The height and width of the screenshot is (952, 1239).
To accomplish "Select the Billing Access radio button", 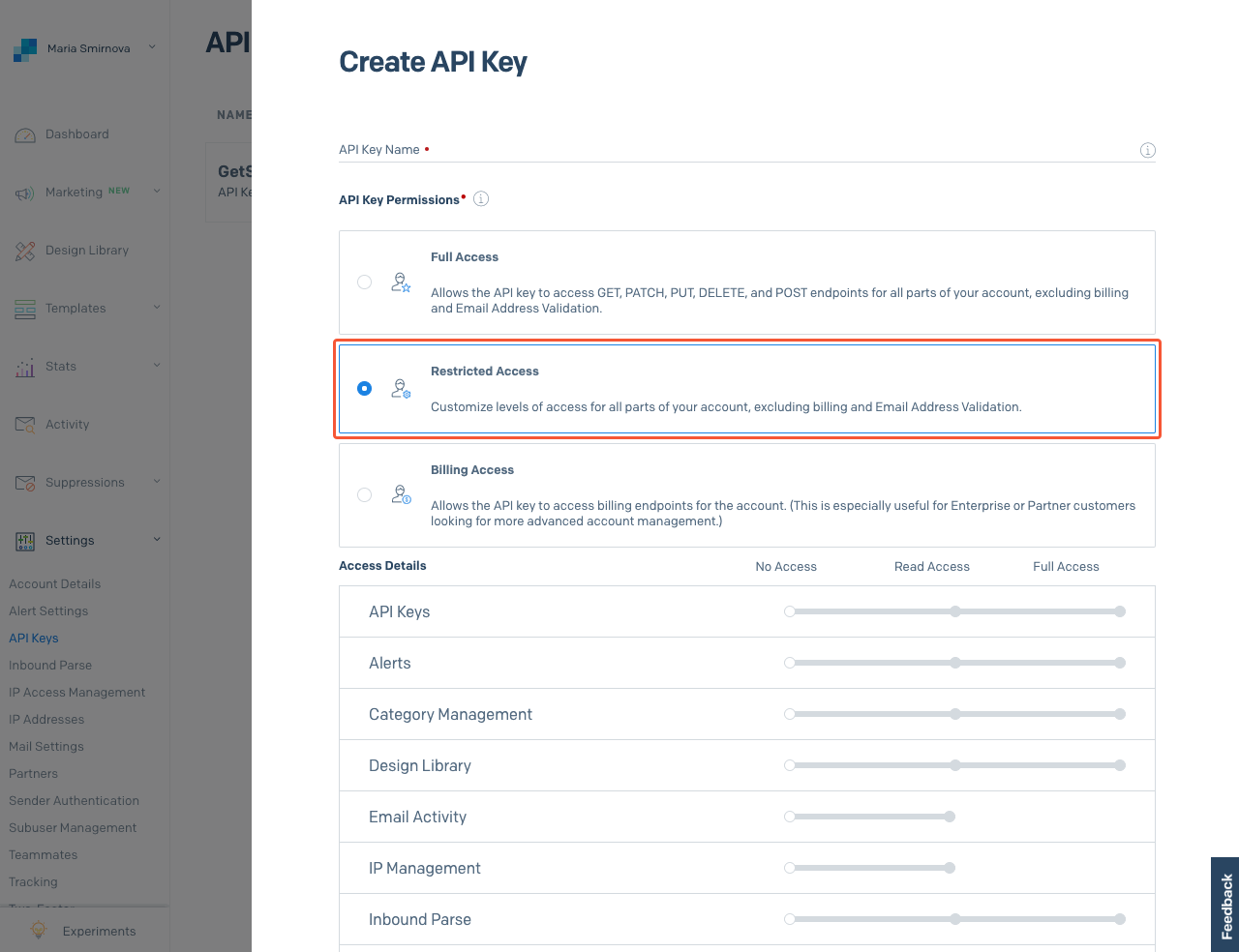I will coord(365,495).
